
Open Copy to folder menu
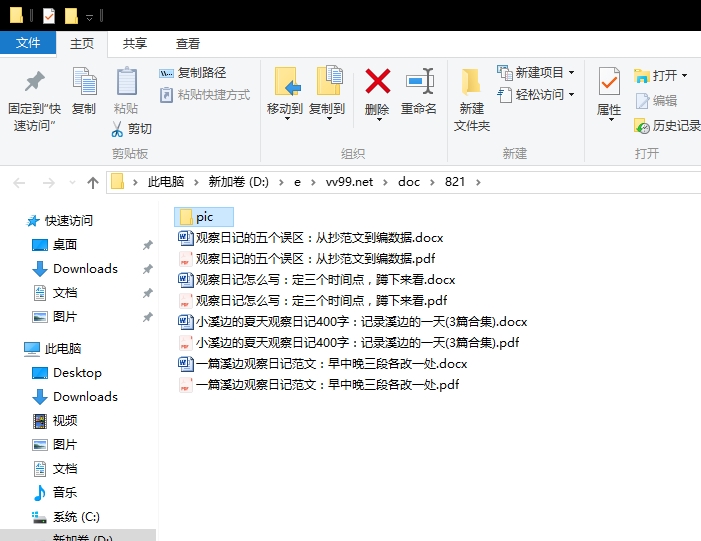(x=327, y=94)
